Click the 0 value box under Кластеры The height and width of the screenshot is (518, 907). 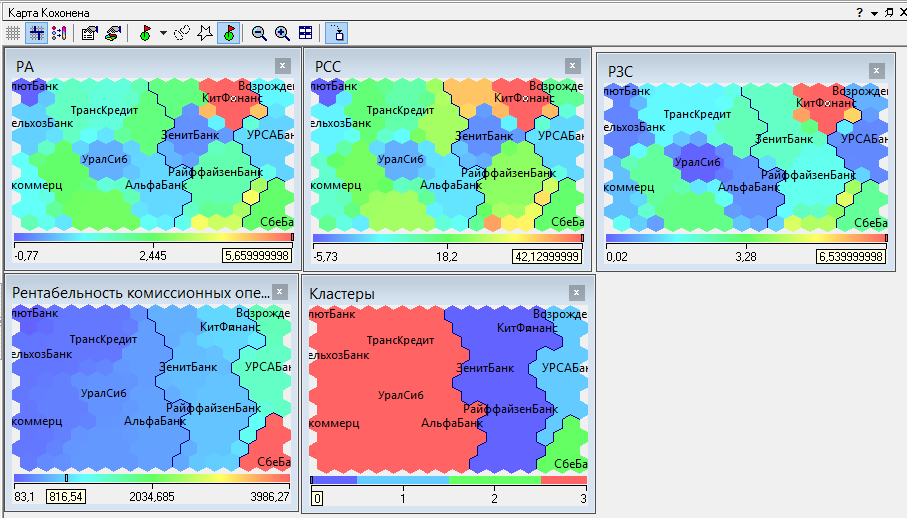tap(317, 498)
